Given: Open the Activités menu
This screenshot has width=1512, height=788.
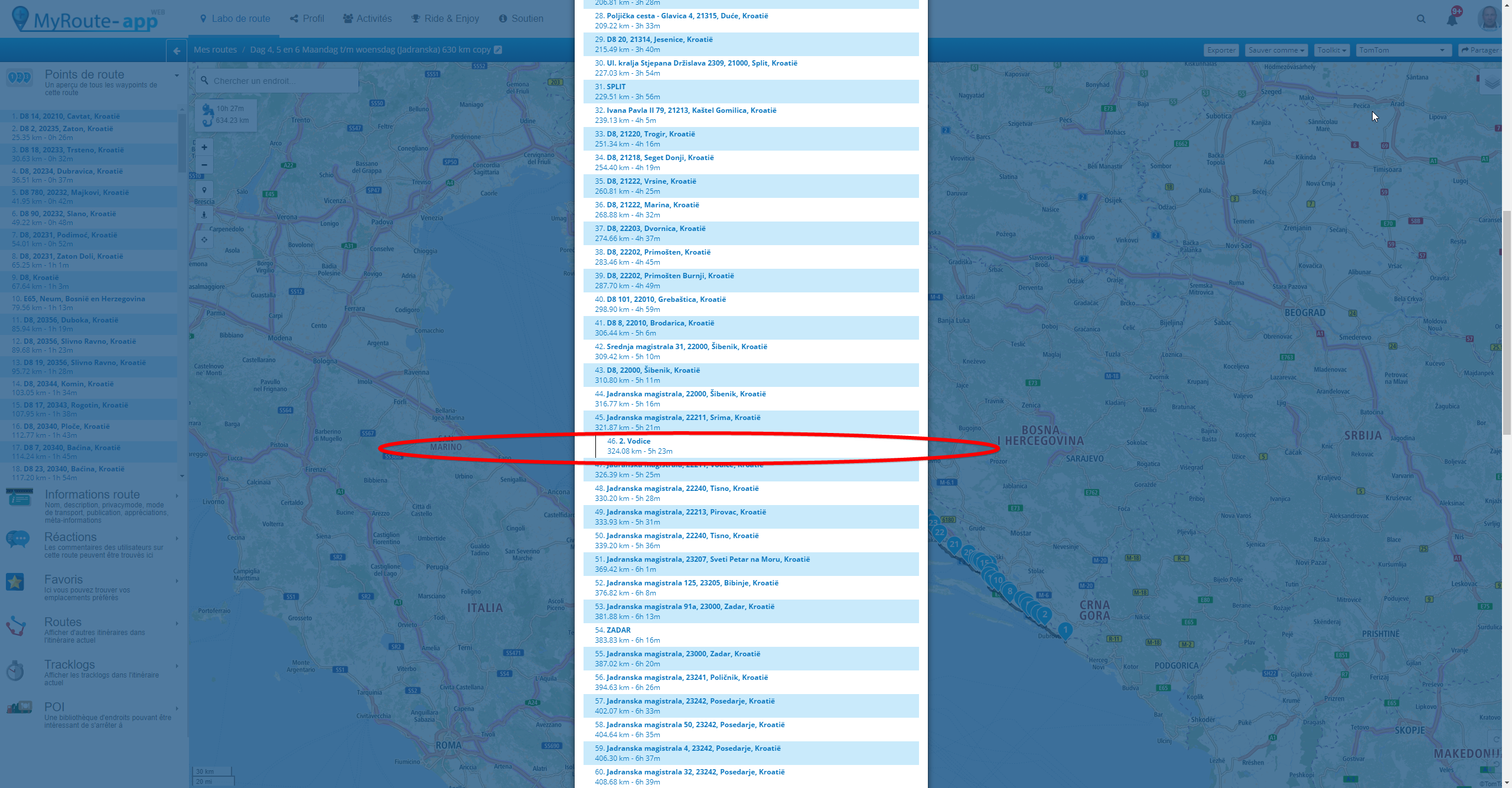Looking at the screenshot, I should (367, 19).
